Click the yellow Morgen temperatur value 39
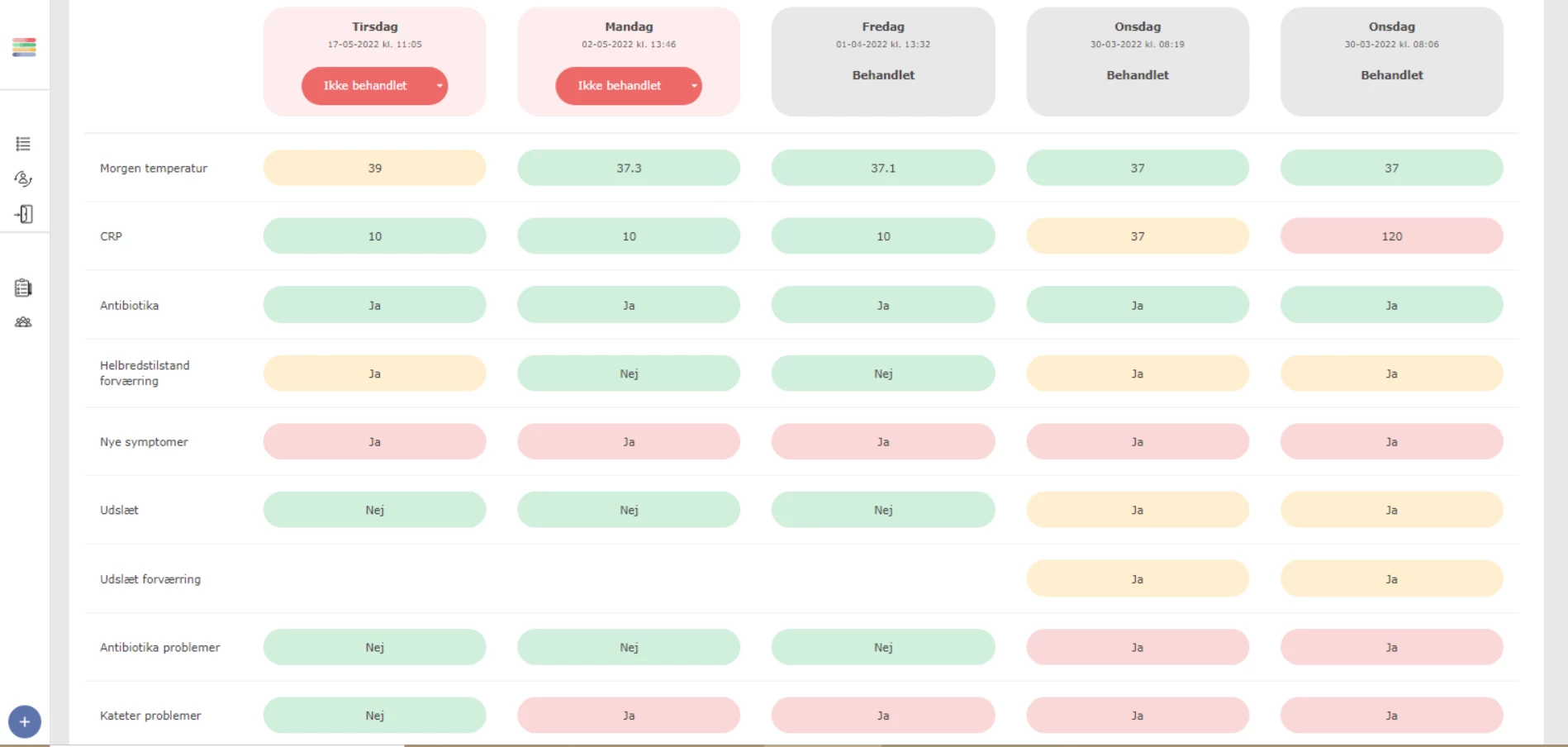 pyautogui.click(x=375, y=168)
